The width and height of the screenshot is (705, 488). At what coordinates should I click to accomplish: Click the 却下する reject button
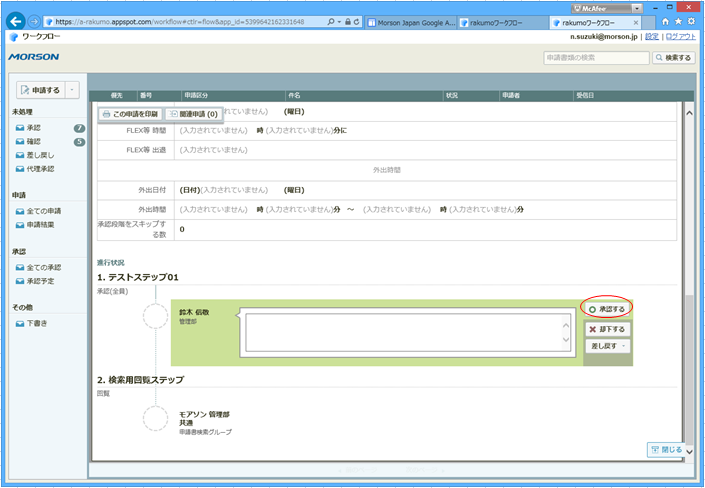click(607, 328)
